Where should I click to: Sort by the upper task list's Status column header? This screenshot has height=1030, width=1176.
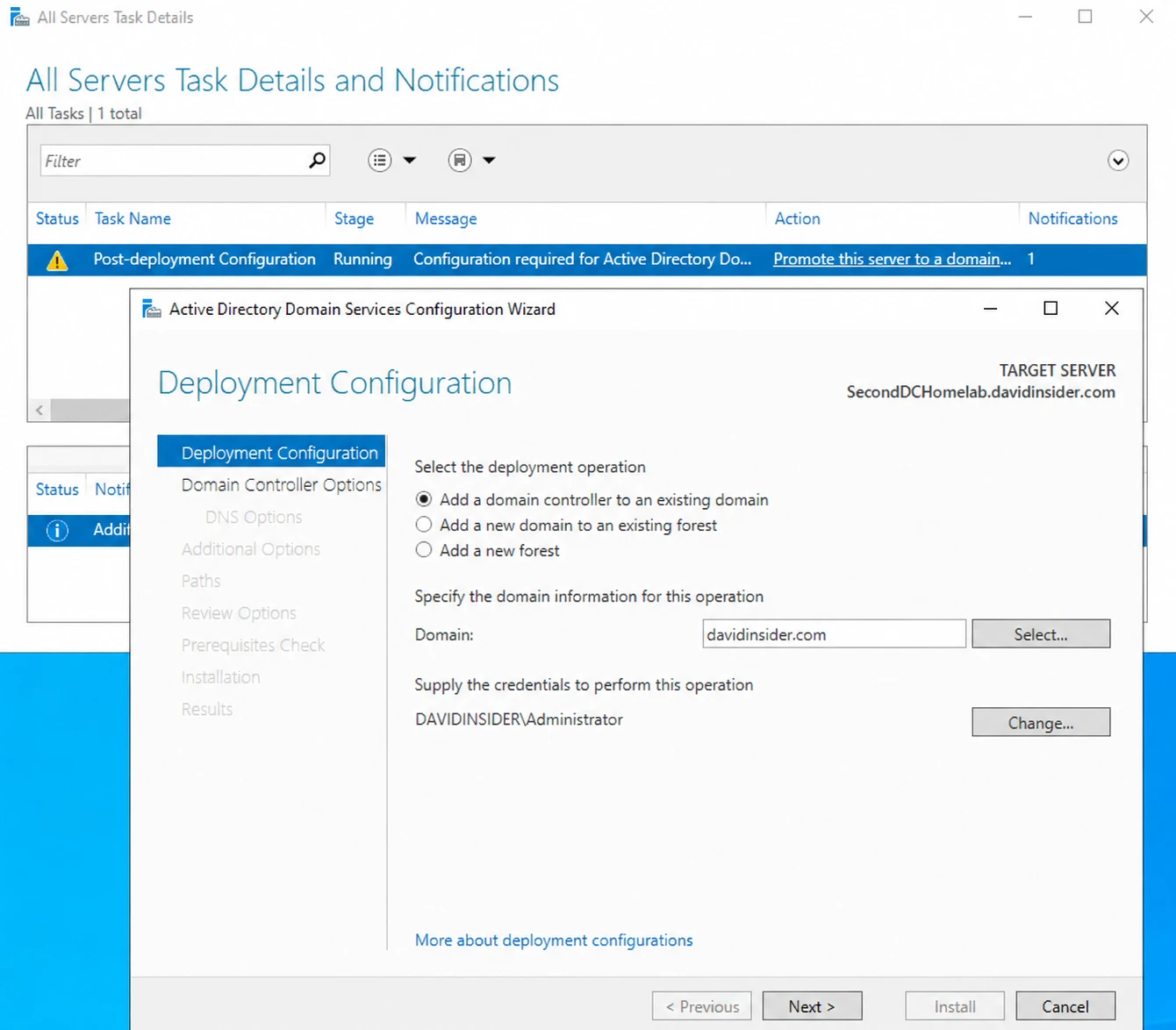click(x=57, y=218)
